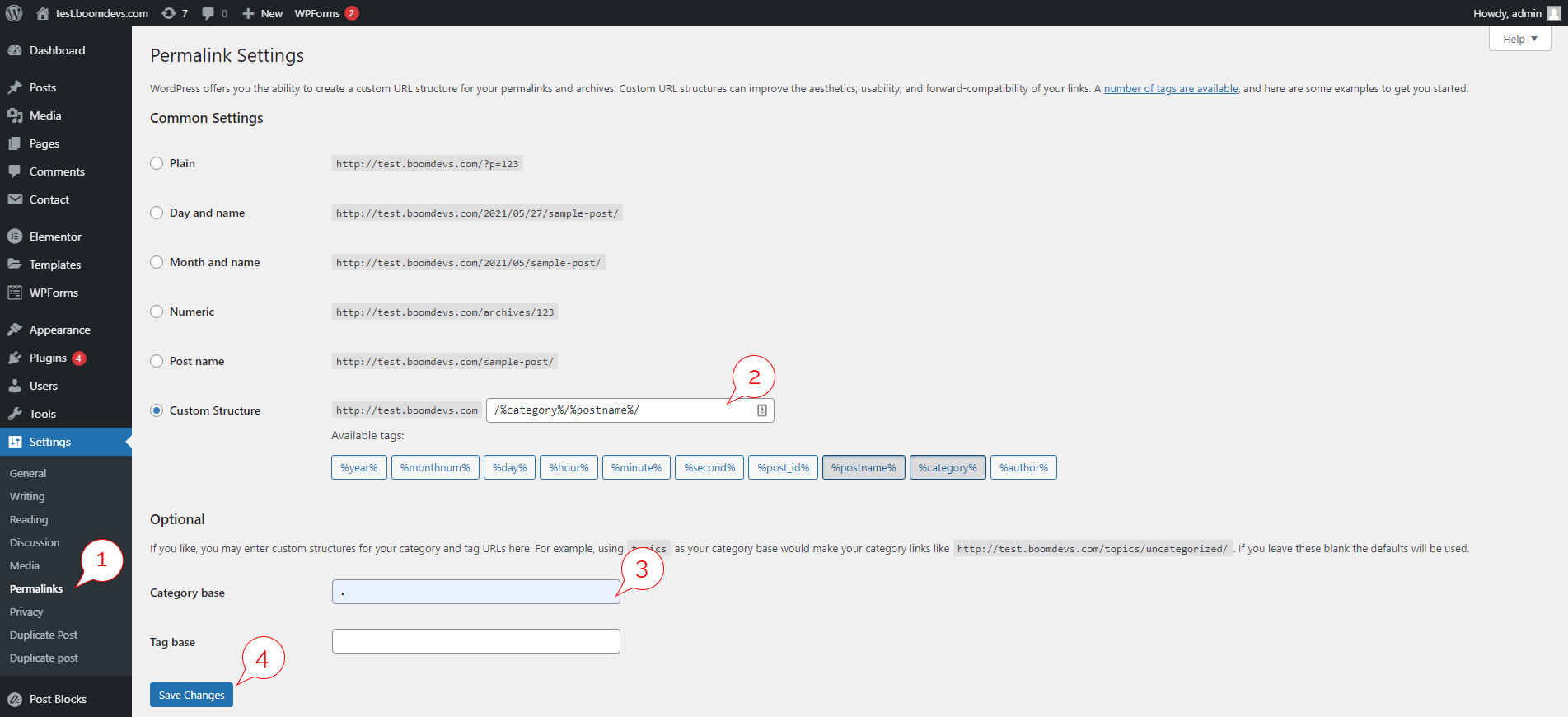Screen dimensions: 1568x717
Task: Open the New content dropdown in admin bar
Action: point(263,13)
